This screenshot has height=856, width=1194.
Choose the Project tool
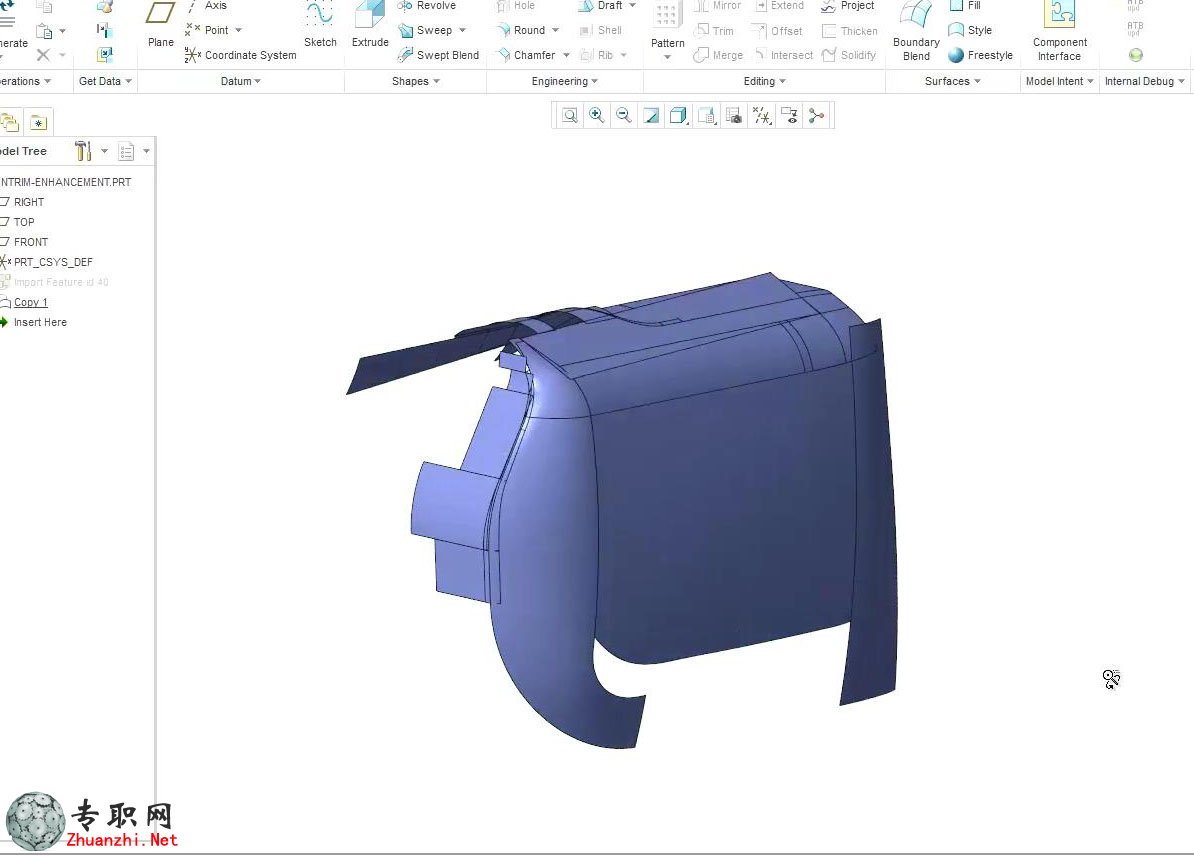(848, 5)
